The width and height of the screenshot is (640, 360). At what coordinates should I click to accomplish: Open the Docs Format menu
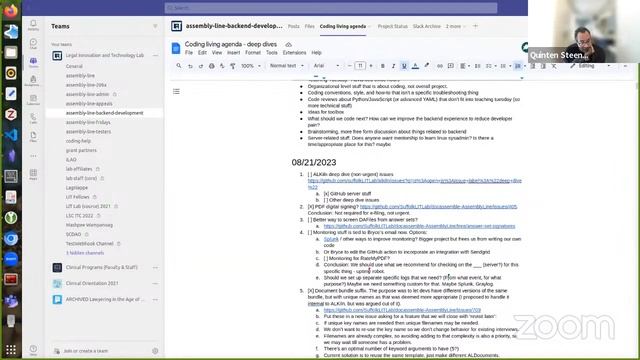click(x=253, y=53)
